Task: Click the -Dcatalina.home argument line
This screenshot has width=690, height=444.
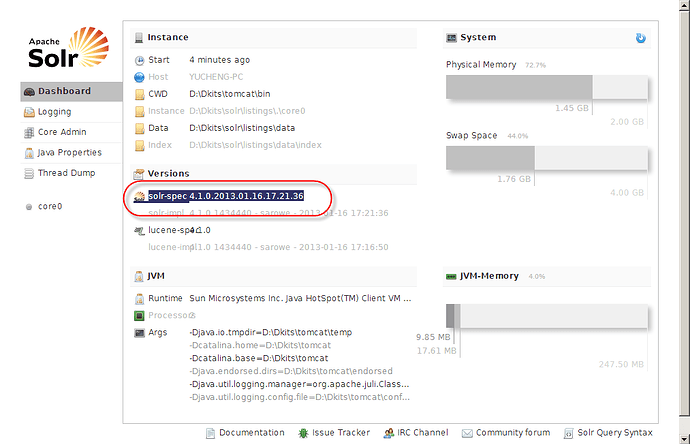Action: (260, 345)
